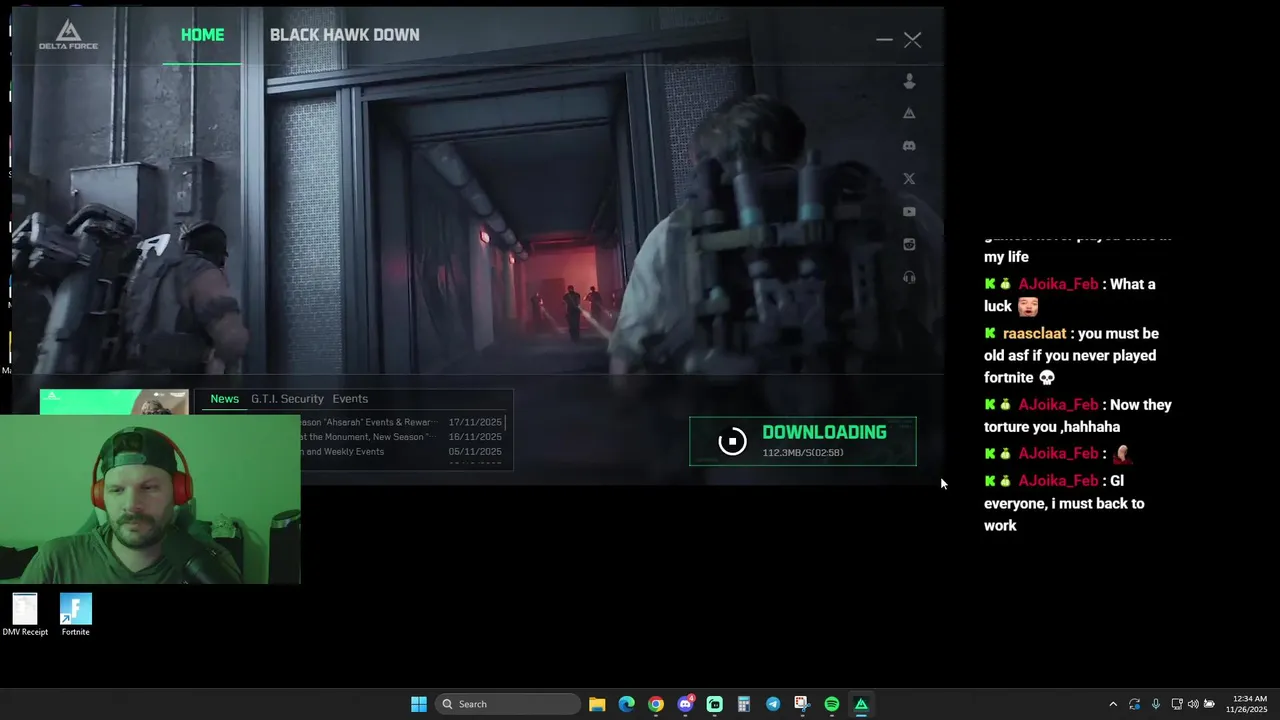Launch Microsoft Edge from the taskbar
The width and height of the screenshot is (1280, 720).
click(x=626, y=704)
